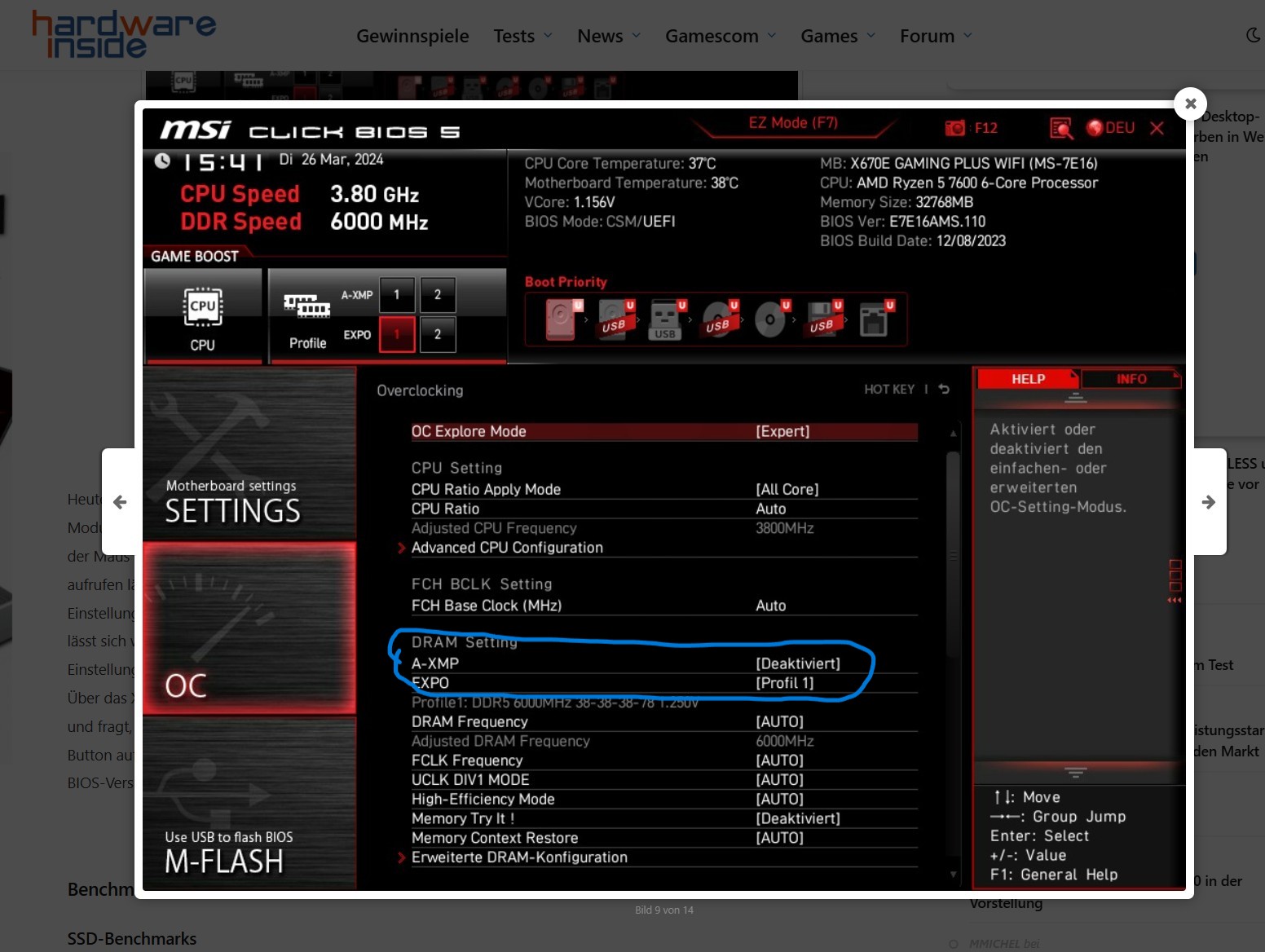The height and width of the screenshot is (952, 1265).
Task: Open the SETTINGS motherboard section
Action: click(249, 454)
